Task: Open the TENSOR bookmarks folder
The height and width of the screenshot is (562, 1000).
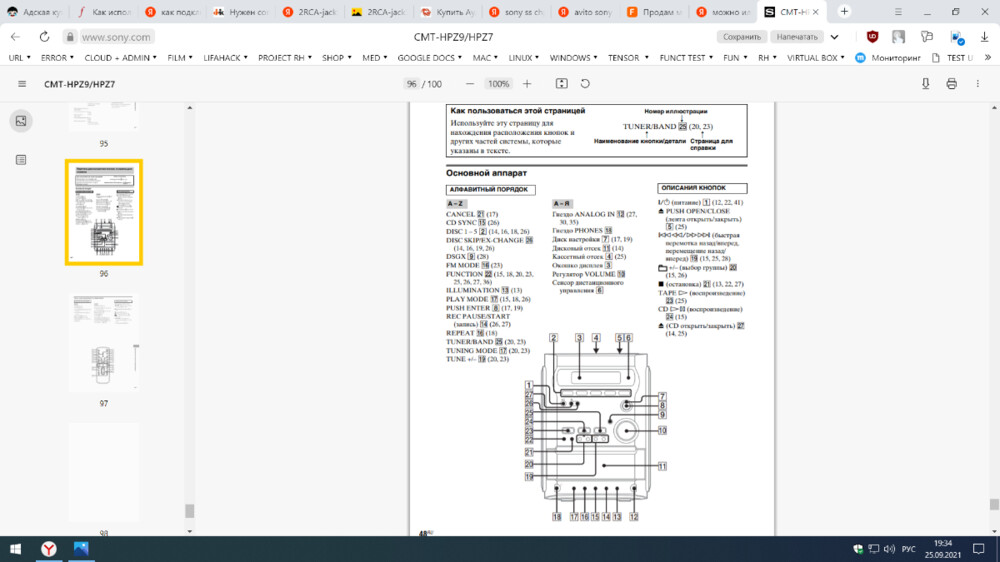Action: [x=628, y=57]
